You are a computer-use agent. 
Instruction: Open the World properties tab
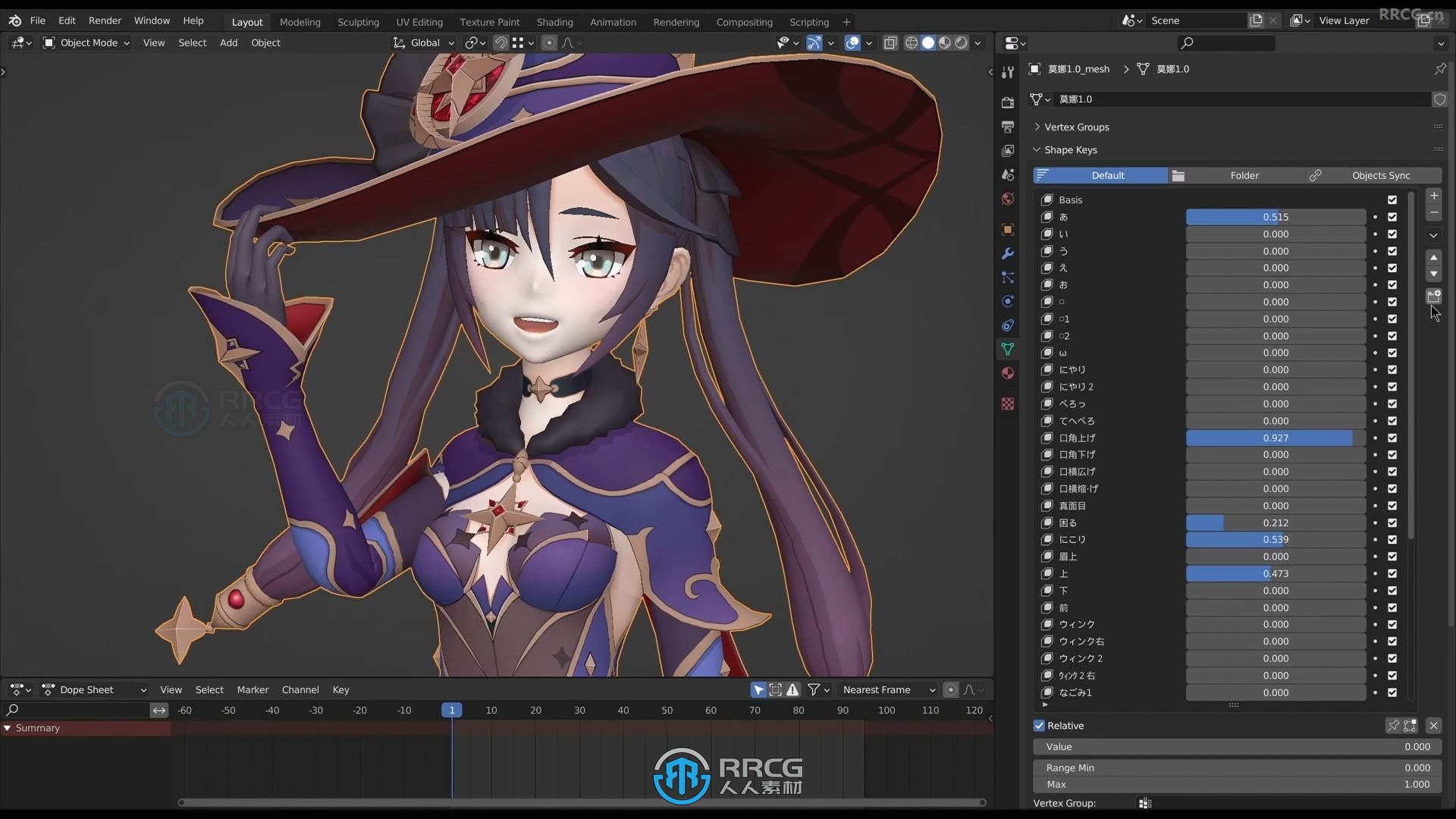[x=1007, y=199]
